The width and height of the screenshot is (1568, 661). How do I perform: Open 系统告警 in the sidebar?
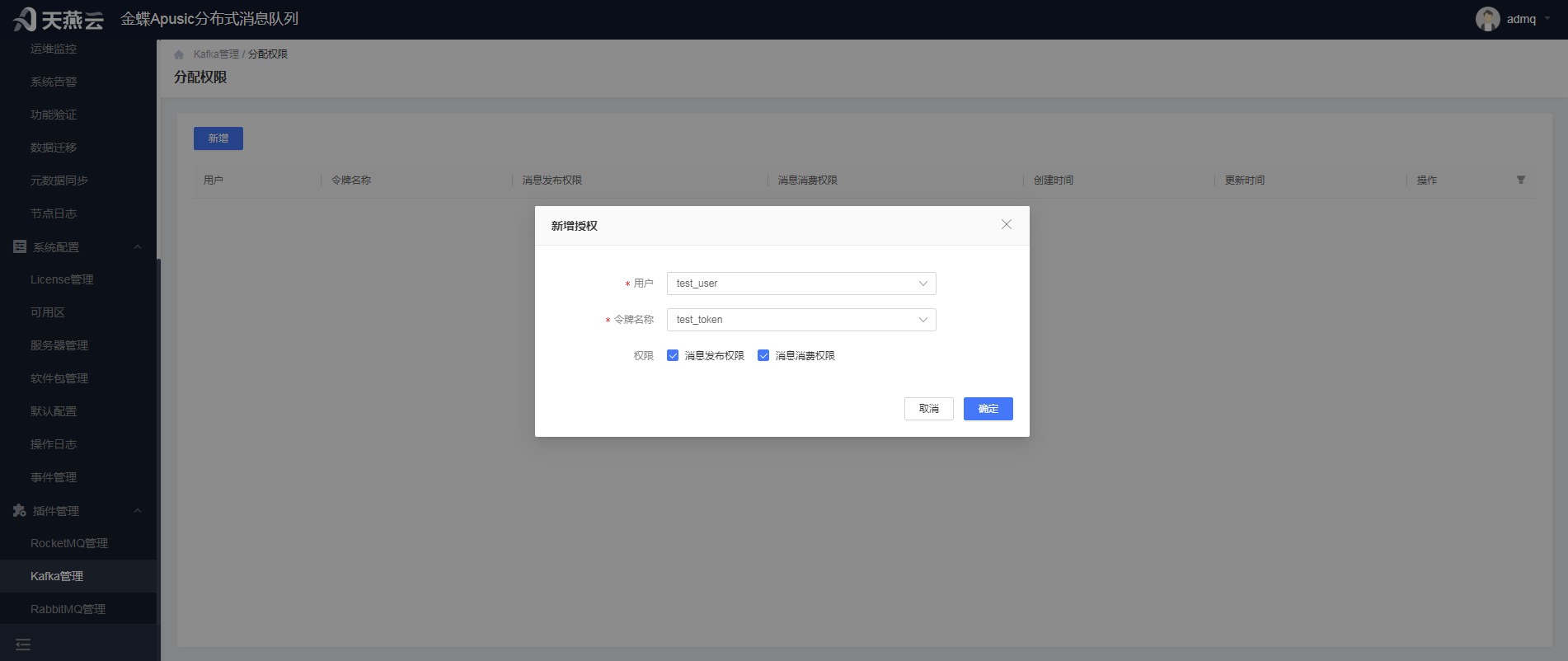click(54, 82)
